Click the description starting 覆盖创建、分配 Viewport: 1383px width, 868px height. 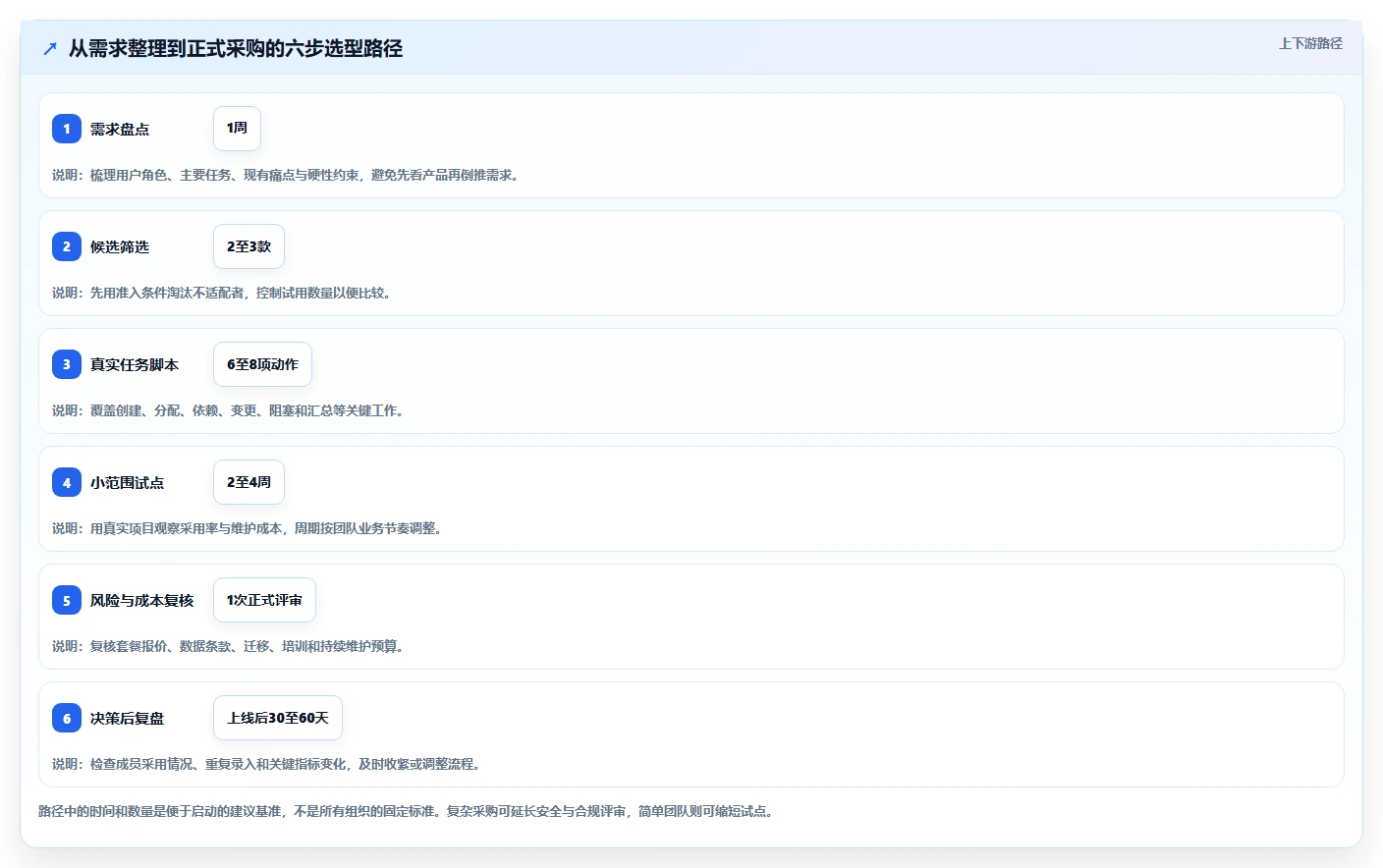228,410
